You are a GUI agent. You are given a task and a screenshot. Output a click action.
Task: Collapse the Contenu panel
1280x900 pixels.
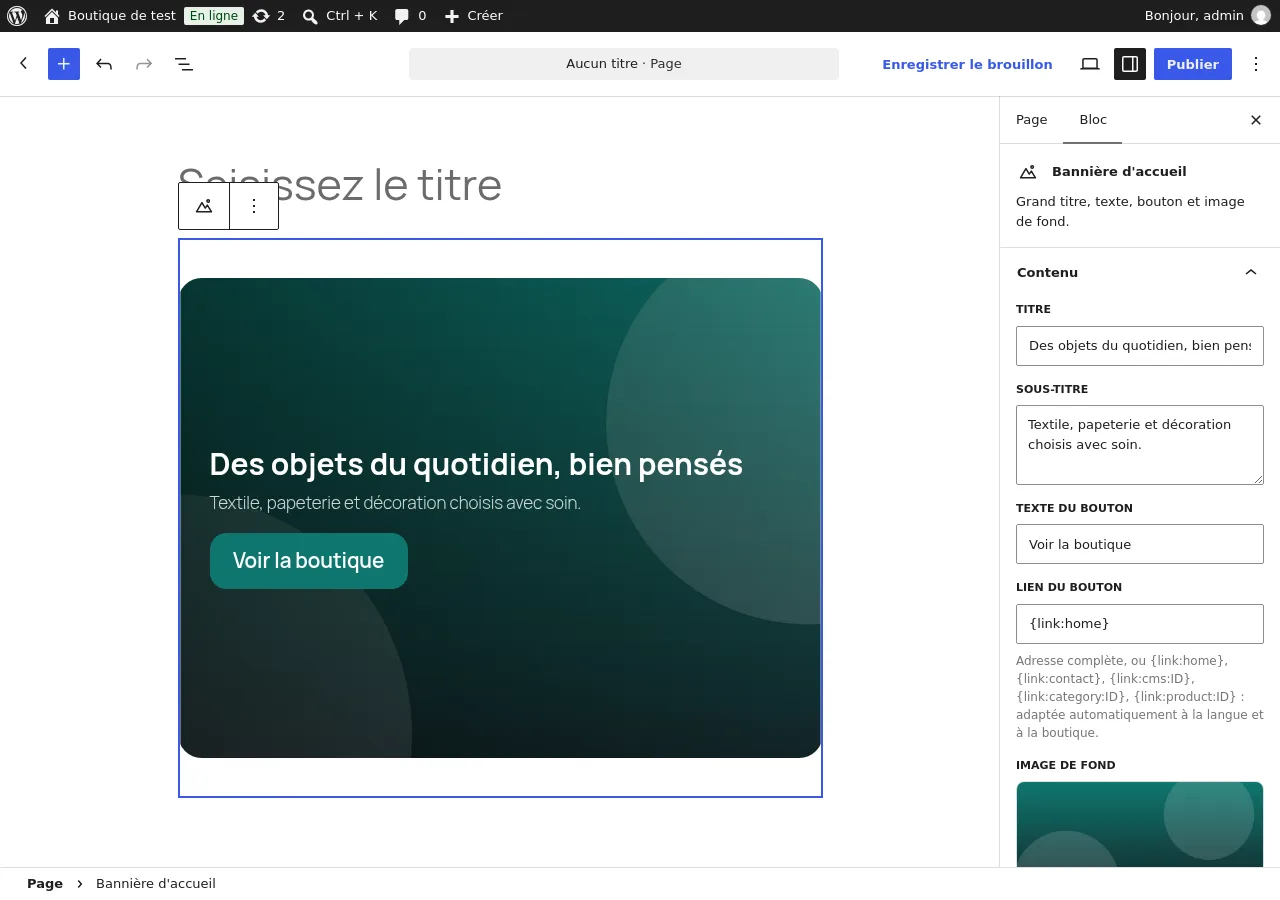(x=1140, y=272)
